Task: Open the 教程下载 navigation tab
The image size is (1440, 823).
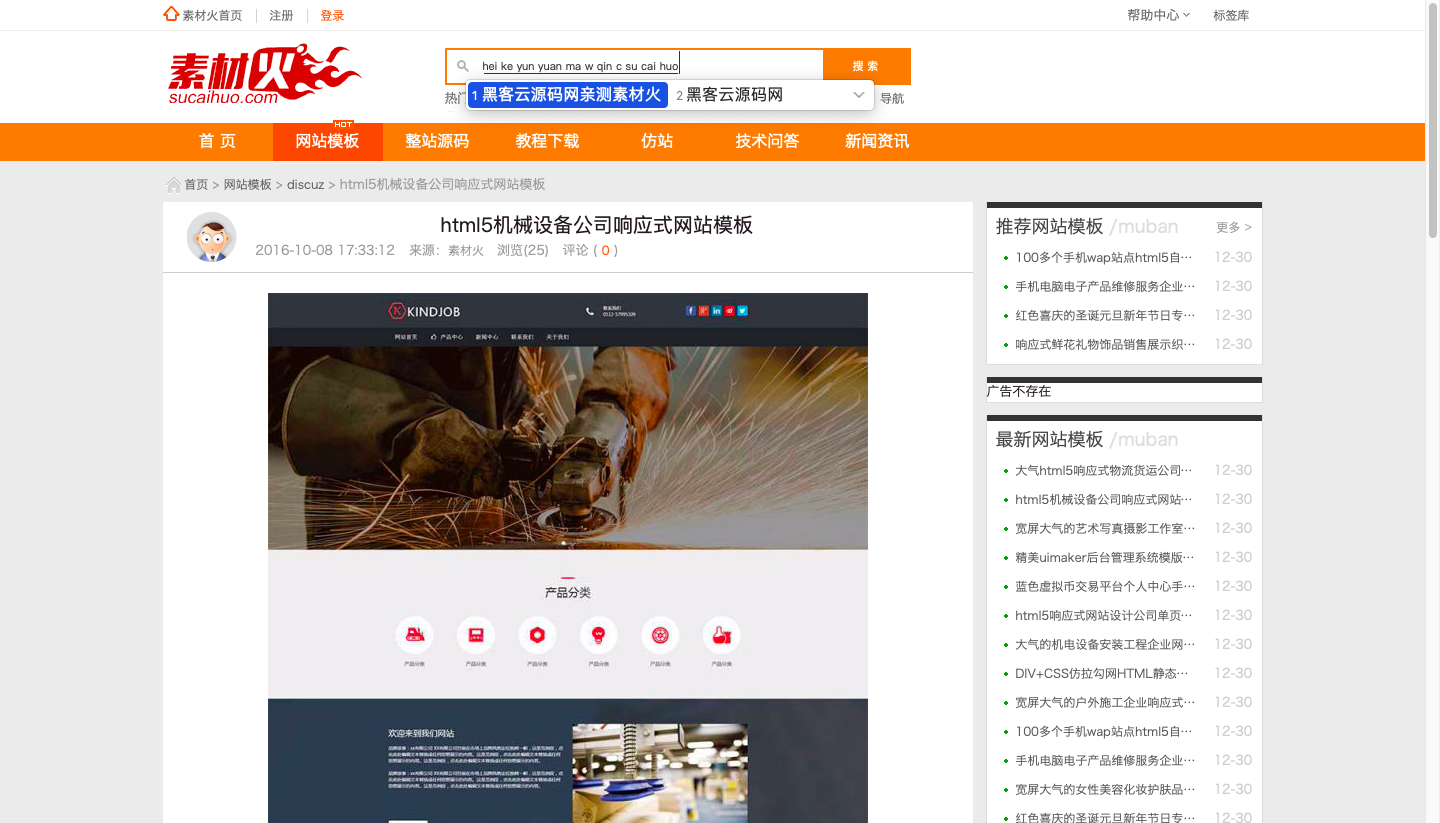Action: pos(547,141)
